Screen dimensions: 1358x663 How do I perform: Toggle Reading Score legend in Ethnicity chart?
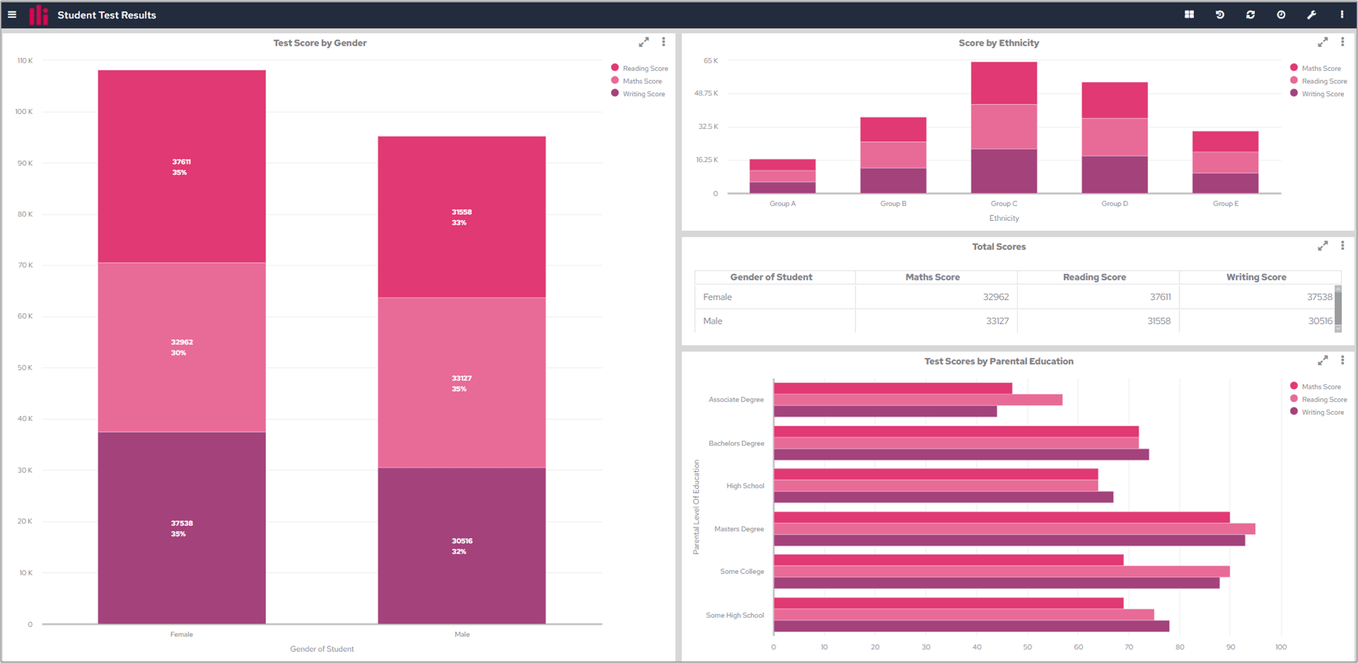(1319, 81)
